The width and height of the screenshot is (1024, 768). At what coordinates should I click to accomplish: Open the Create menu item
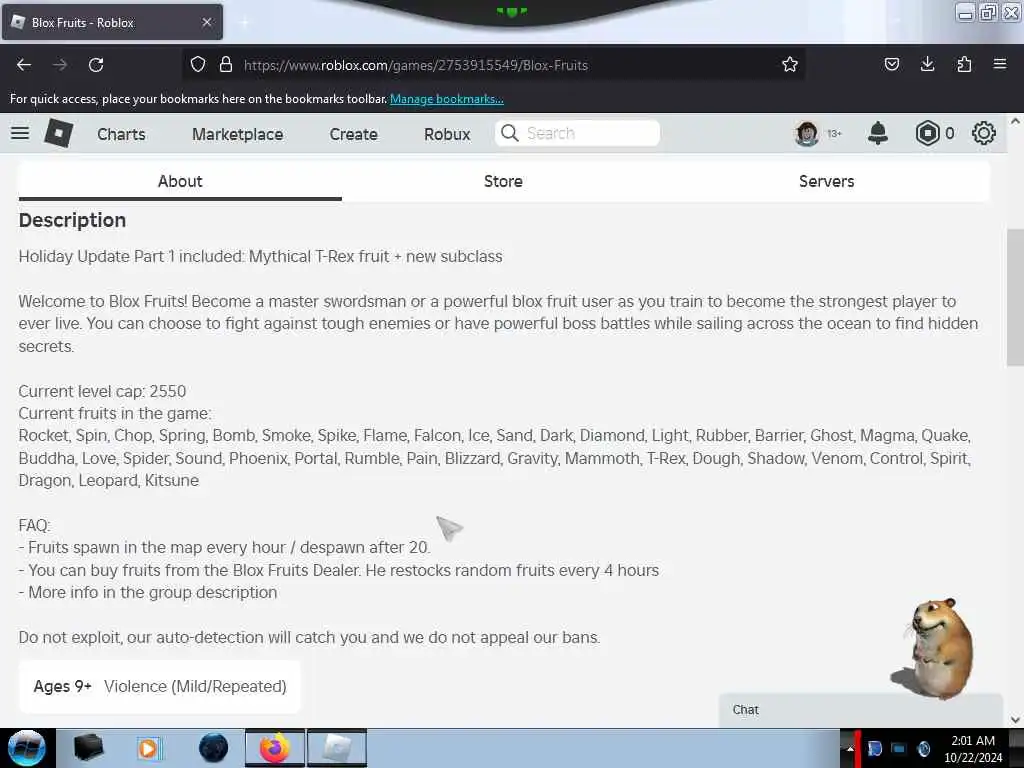pyautogui.click(x=353, y=134)
